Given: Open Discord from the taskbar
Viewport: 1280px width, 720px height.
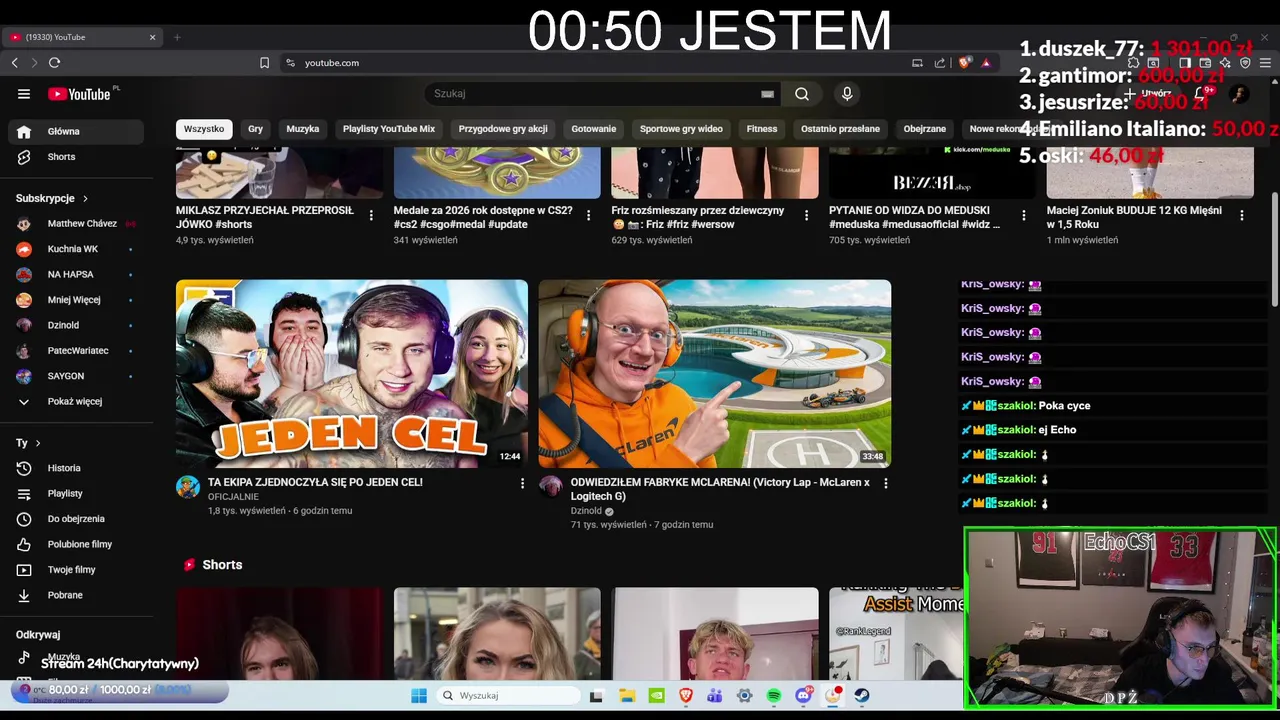Looking at the screenshot, I should [x=804, y=696].
